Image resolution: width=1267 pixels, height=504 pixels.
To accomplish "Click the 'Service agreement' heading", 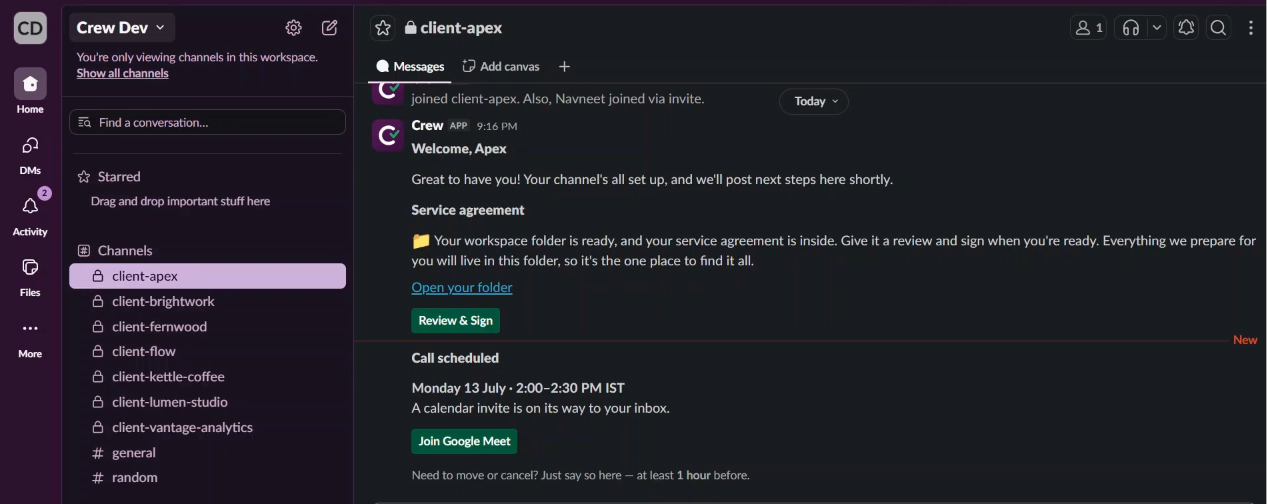I will pos(468,211).
